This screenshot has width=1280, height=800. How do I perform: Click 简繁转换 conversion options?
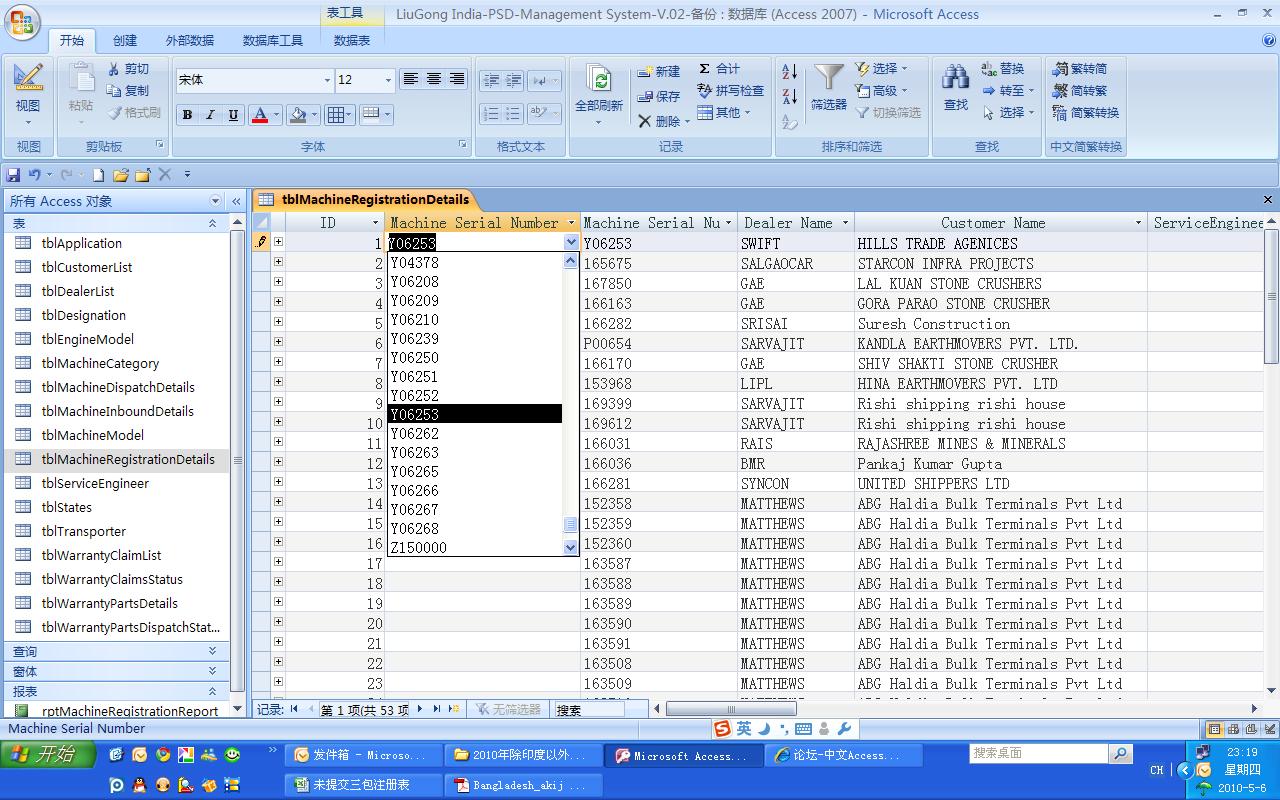[x=1085, y=113]
